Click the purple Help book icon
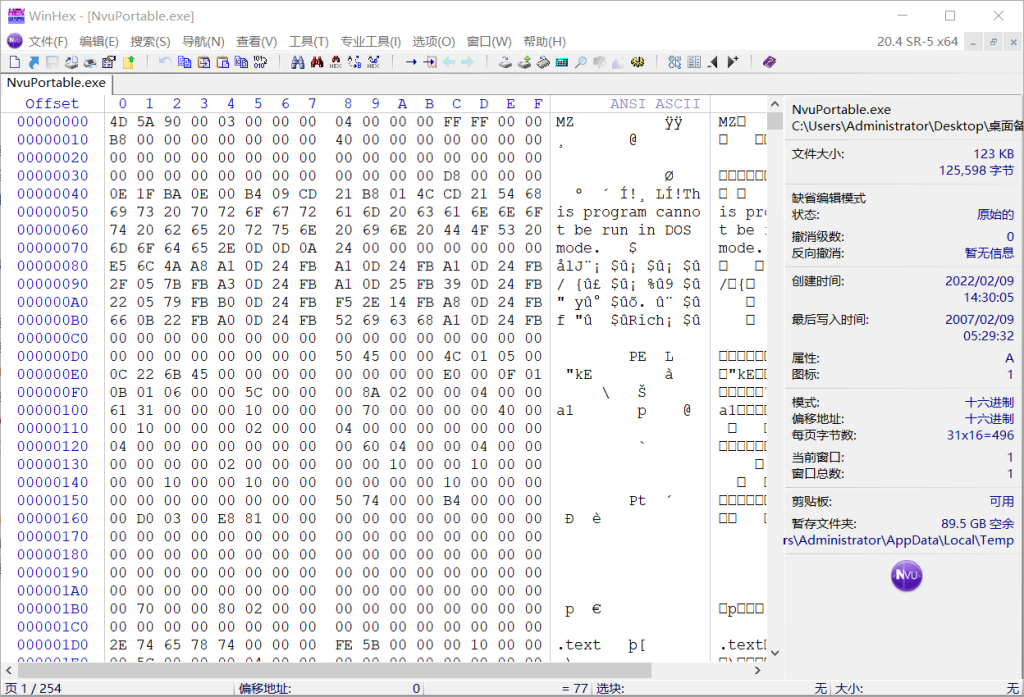Viewport: 1024px width, 697px height. [x=769, y=62]
